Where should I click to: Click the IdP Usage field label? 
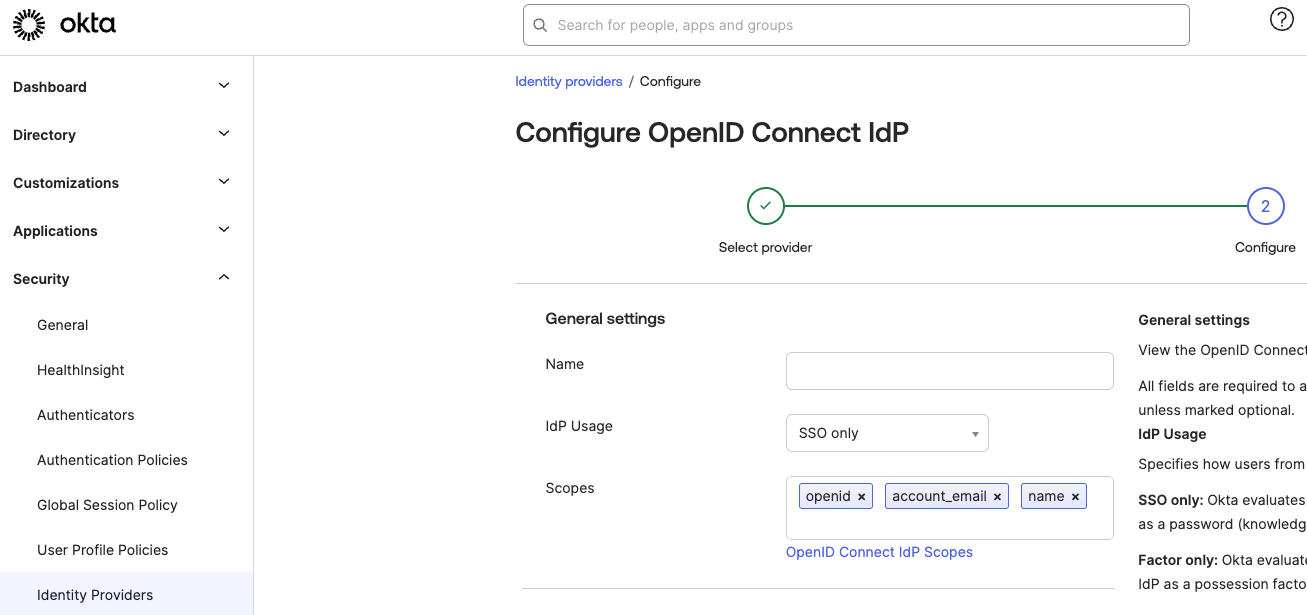pyautogui.click(x=578, y=426)
